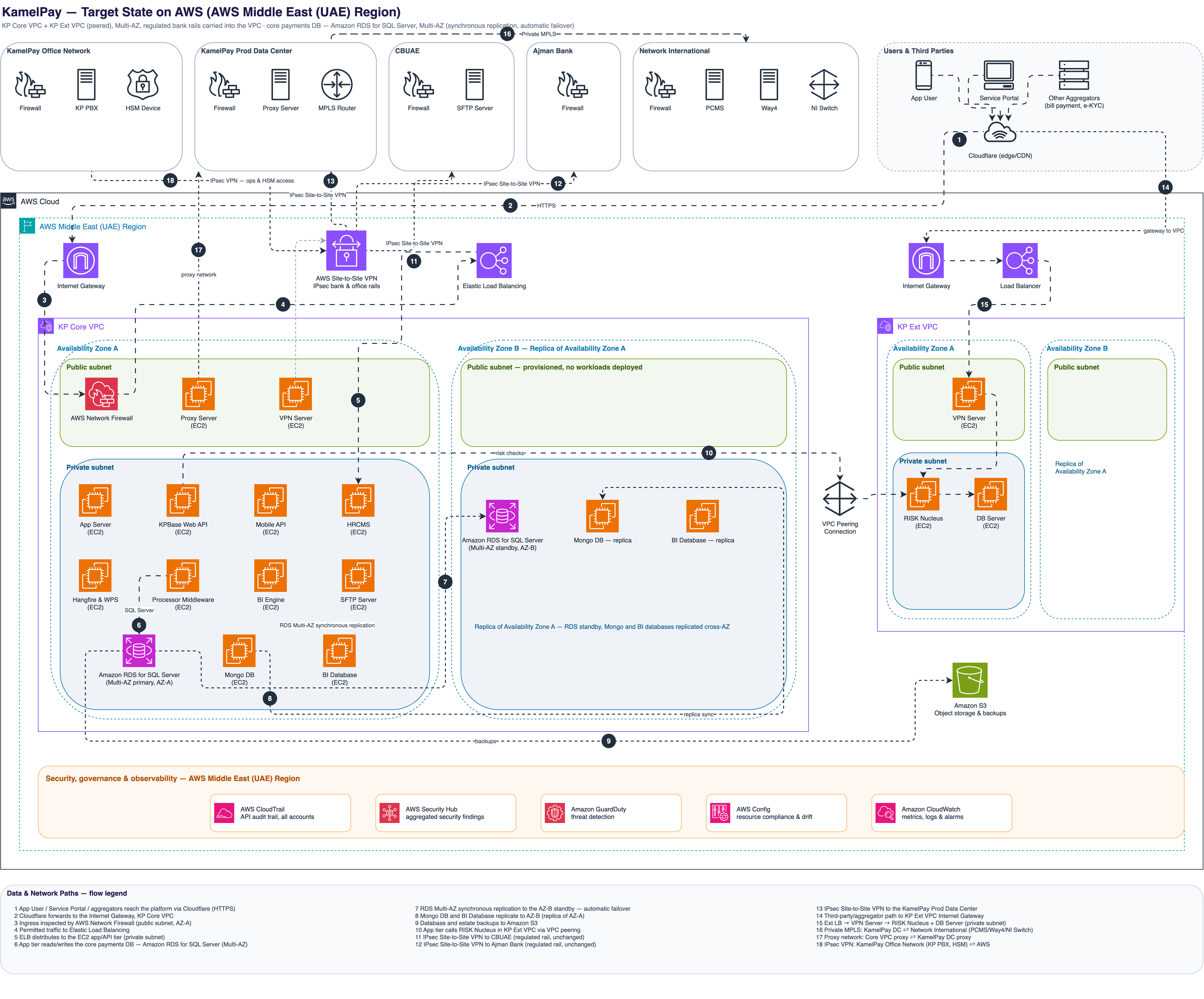The width and height of the screenshot is (1204, 999).
Task: Click the VPC Peering Connection icon
Action: coord(840,498)
